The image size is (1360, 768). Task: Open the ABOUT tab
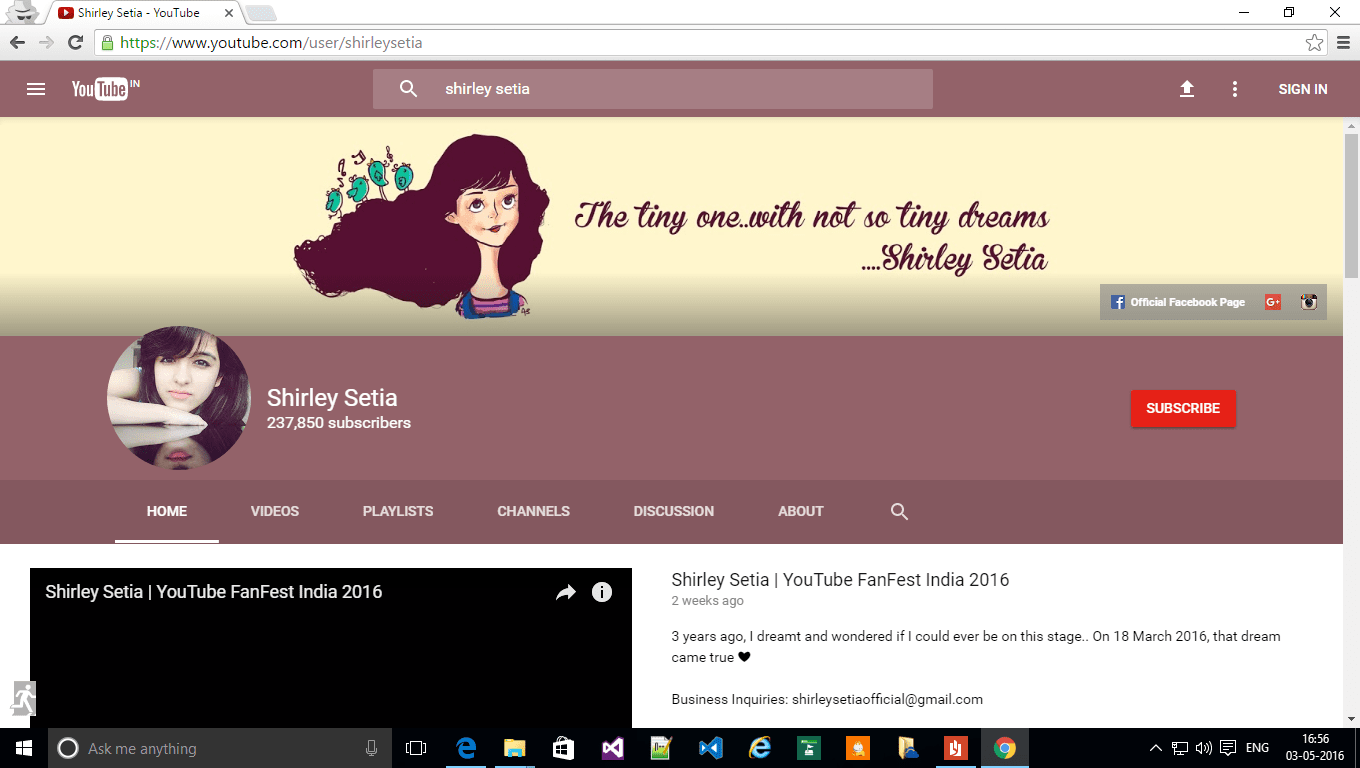coord(801,511)
